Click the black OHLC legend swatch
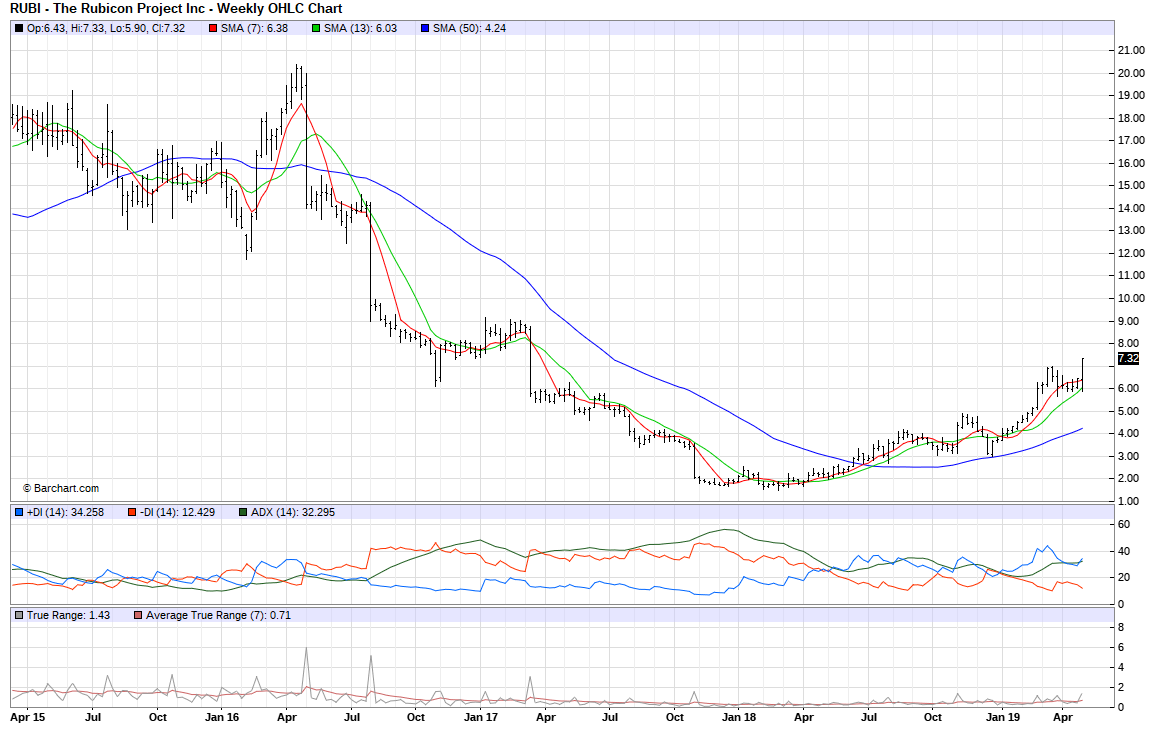Screen dimensions: 1156x748 pos(19,29)
